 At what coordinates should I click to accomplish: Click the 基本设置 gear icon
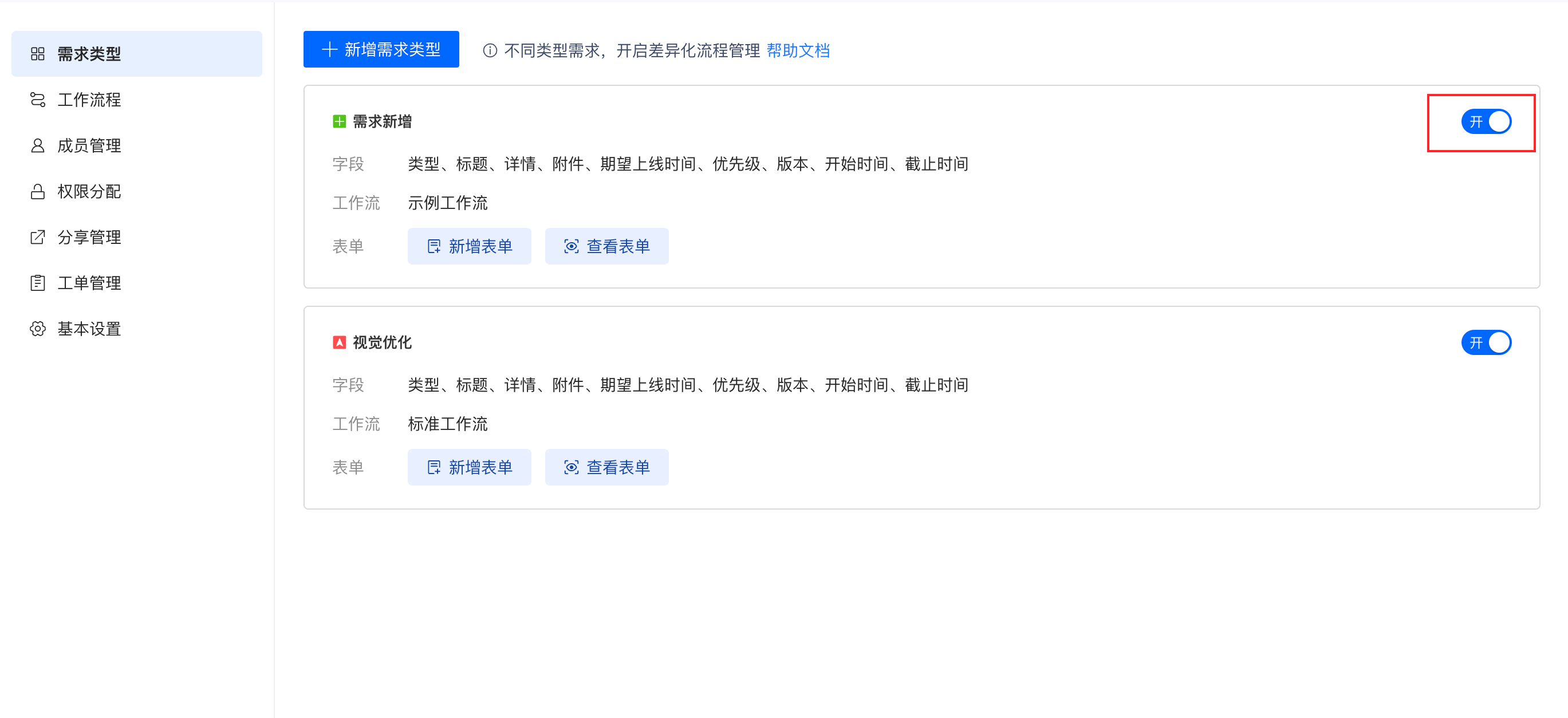pos(38,329)
